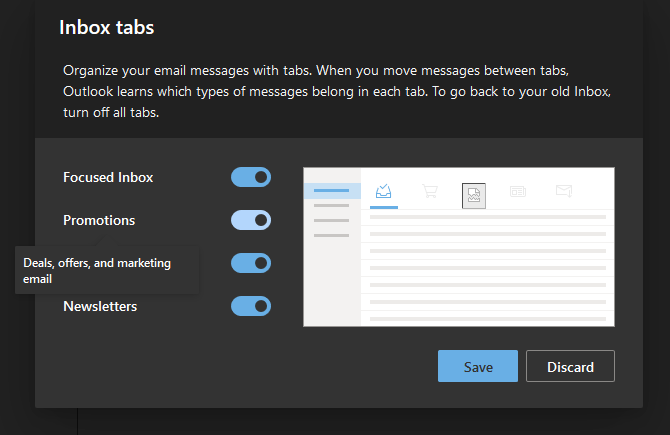
Task: Toggle the switch between Promotions and Newsletters
Action: [x=251, y=263]
